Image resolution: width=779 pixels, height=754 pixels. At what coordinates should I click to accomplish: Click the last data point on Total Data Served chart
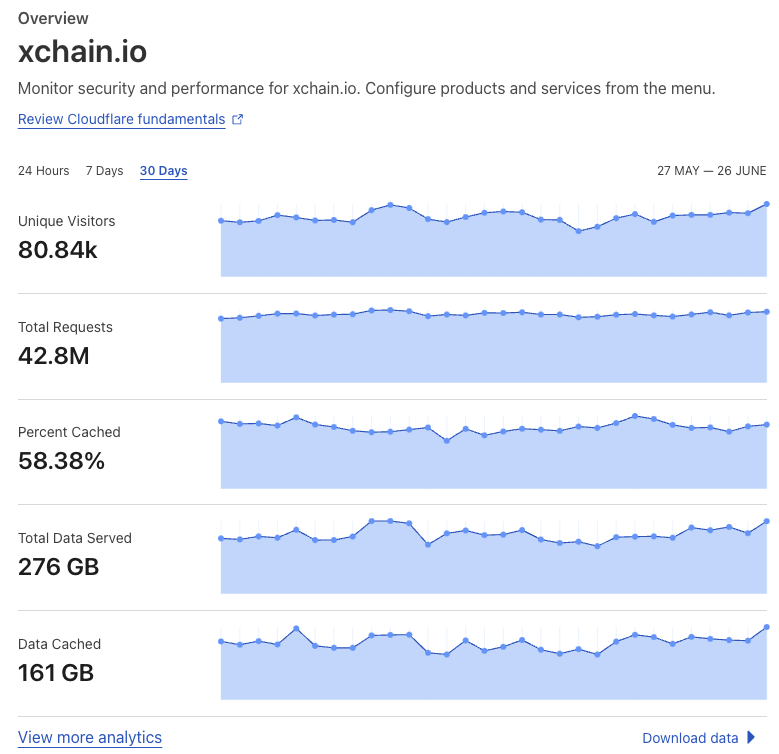pos(767,522)
